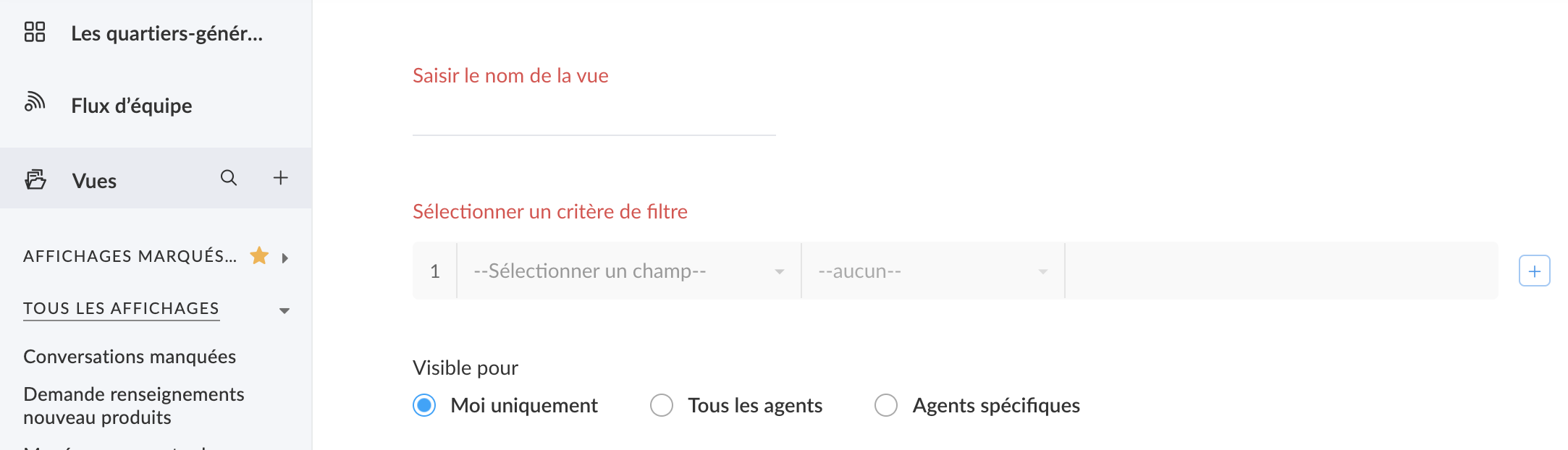Select the Moi uniquement radio button

(x=424, y=405)
